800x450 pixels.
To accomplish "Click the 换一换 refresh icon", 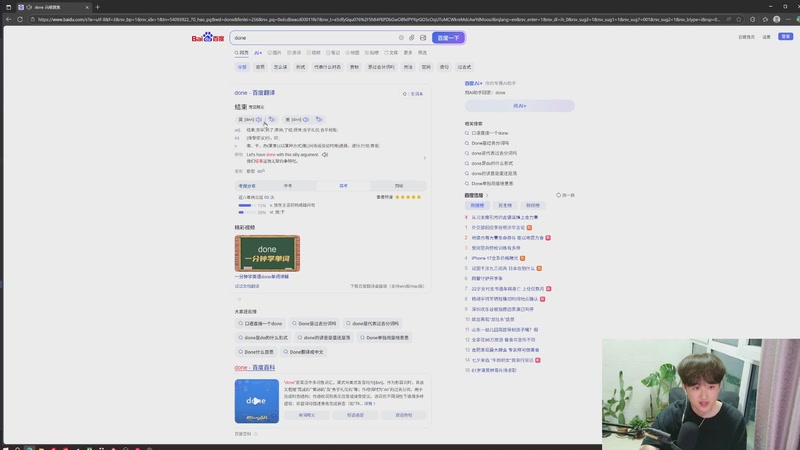I will 559,195.
